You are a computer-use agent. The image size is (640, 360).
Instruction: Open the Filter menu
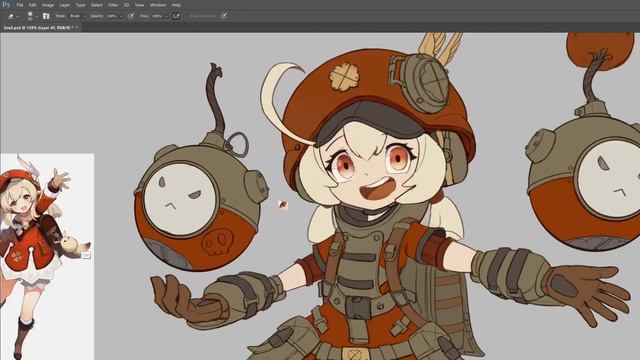[x=113, y=5]
